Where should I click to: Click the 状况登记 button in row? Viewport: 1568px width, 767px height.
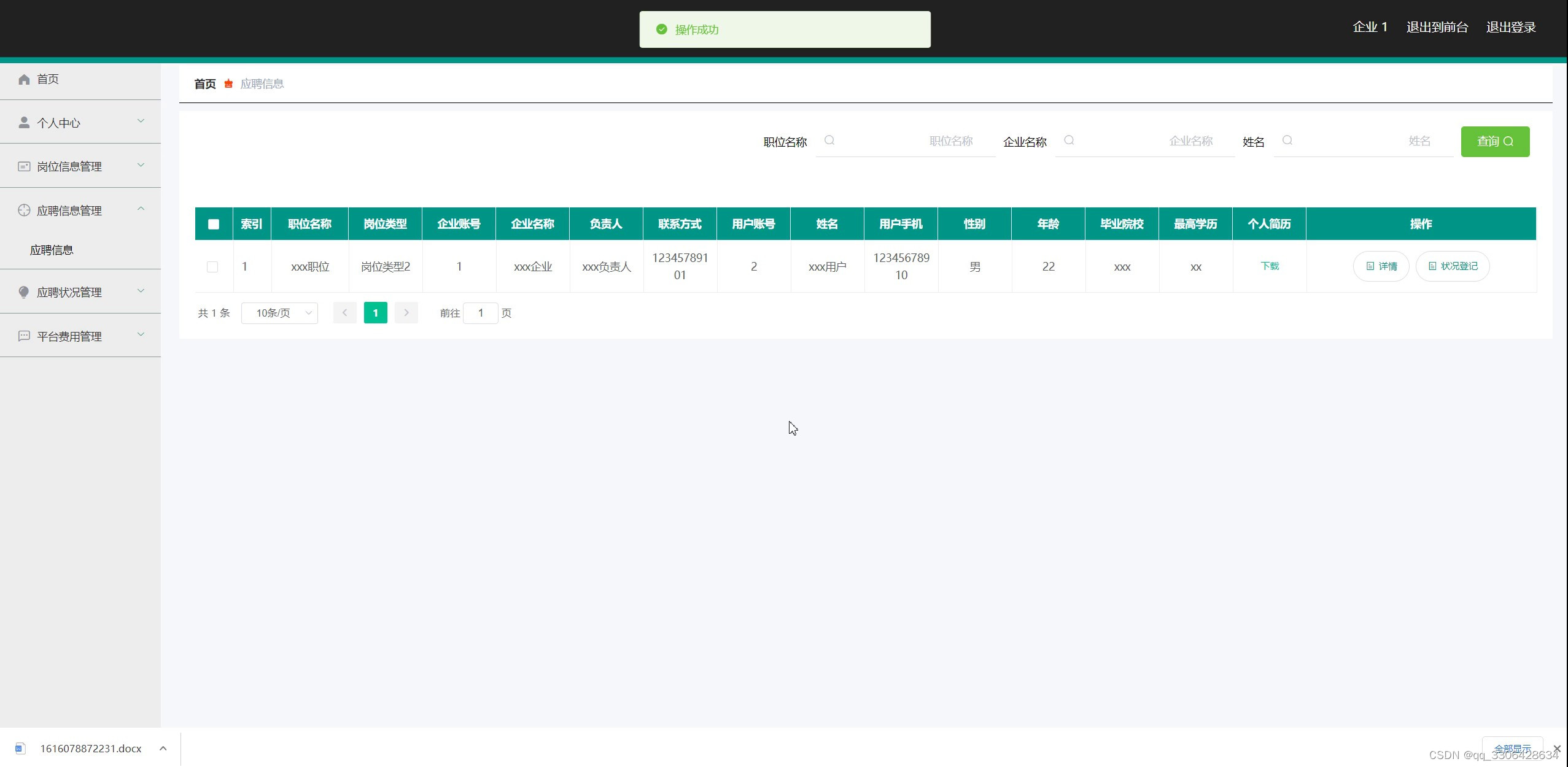[x=1452, y=266]
